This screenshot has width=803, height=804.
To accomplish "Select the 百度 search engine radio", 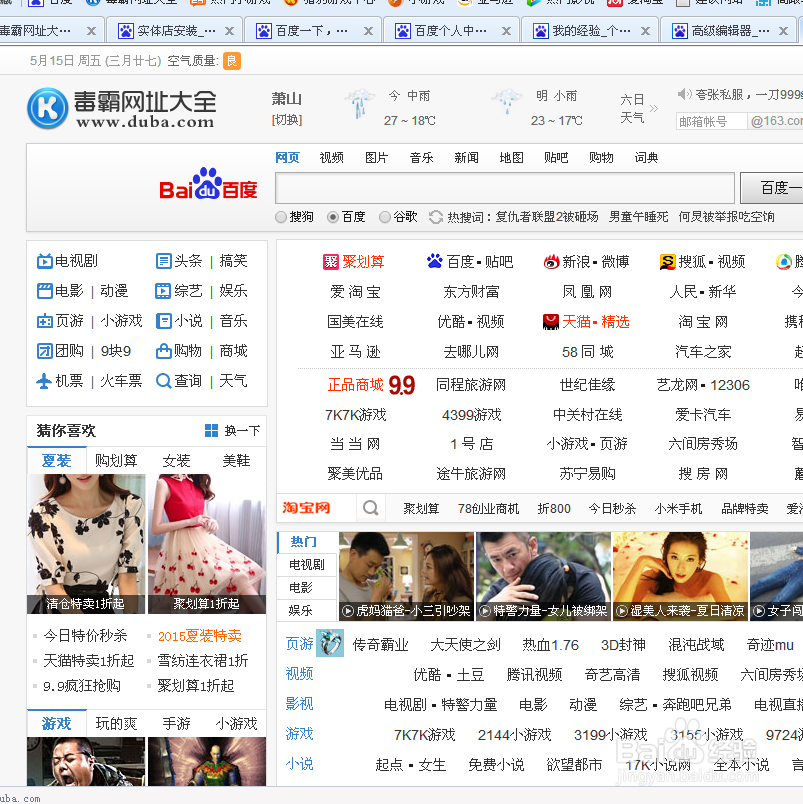I will point(333,217).
